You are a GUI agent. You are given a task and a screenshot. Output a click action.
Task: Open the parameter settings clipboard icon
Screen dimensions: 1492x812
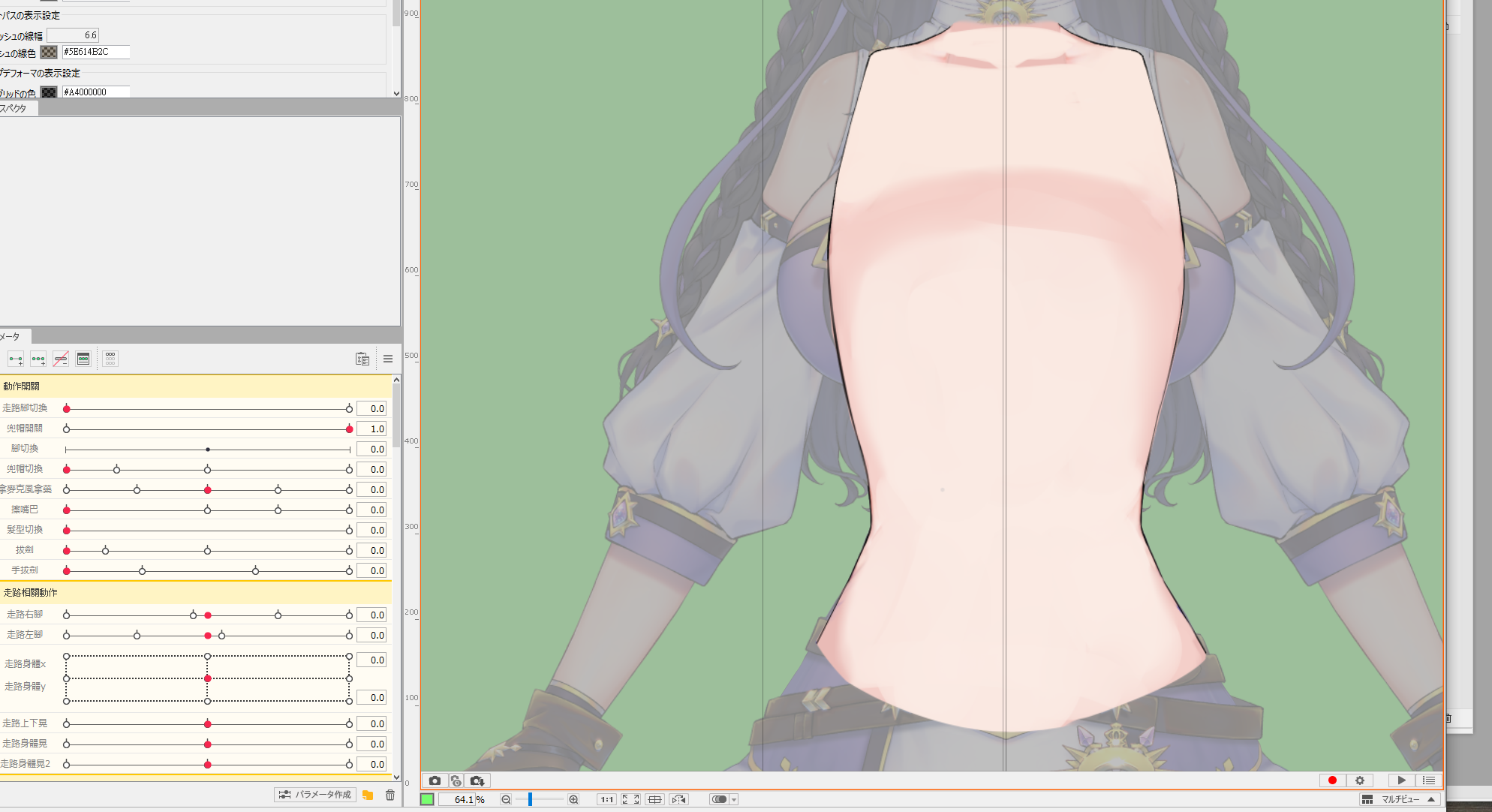(362, 359)
